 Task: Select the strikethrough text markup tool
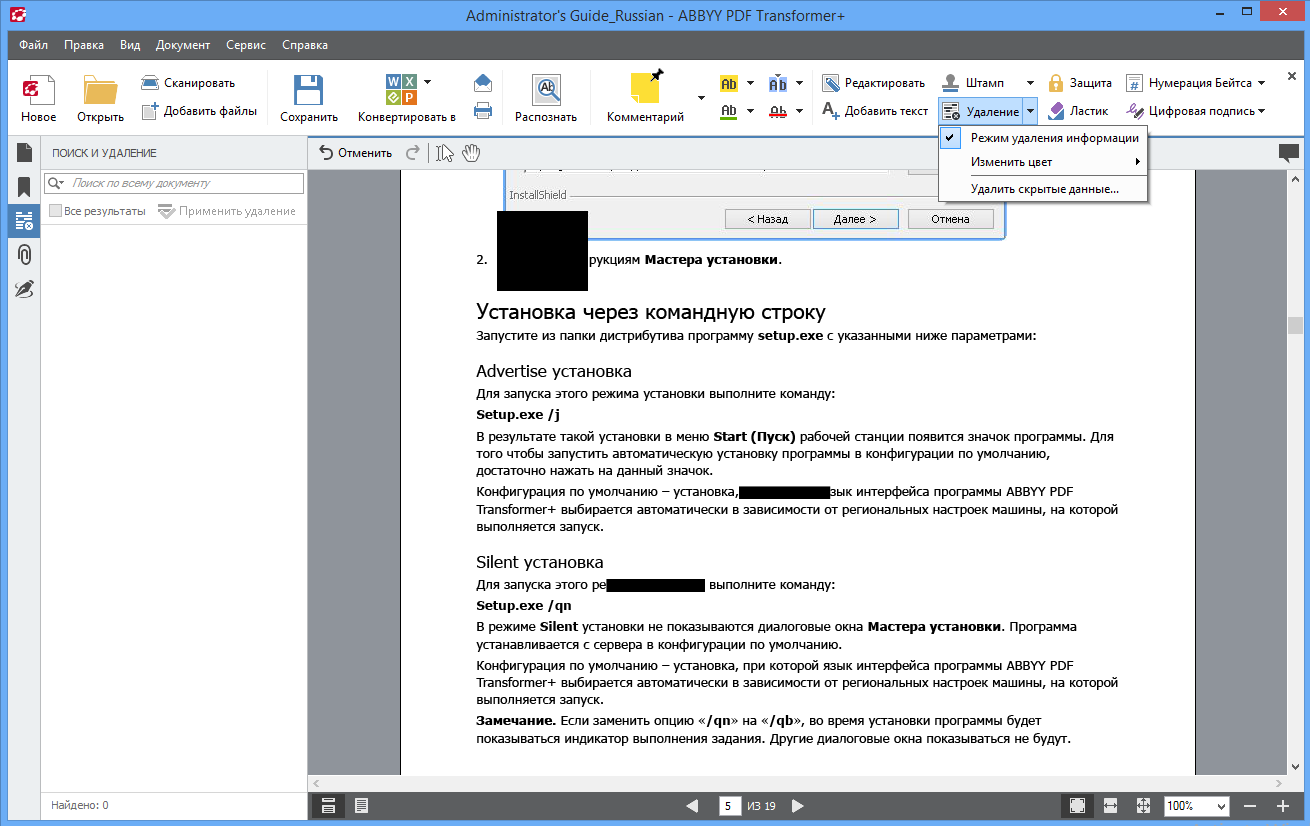point(778,111)
